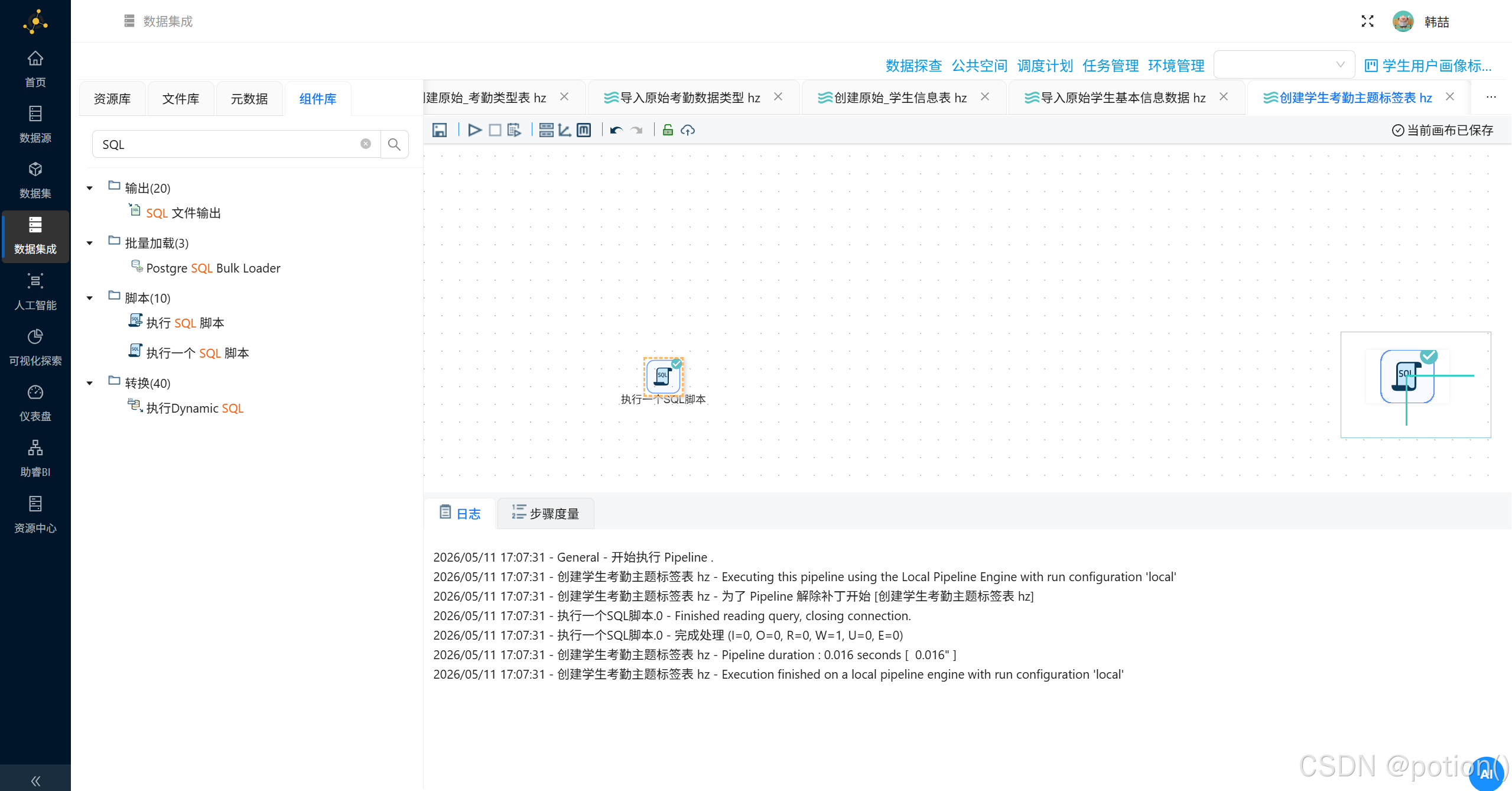Open 人工智能 from the sidebar
1512x791 pixels.
pos(35,292)
